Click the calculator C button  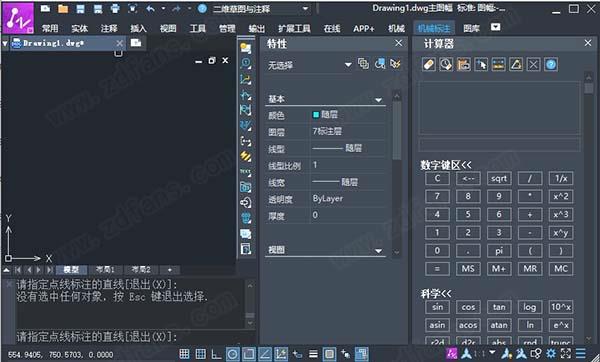click(x=437, y=178)
